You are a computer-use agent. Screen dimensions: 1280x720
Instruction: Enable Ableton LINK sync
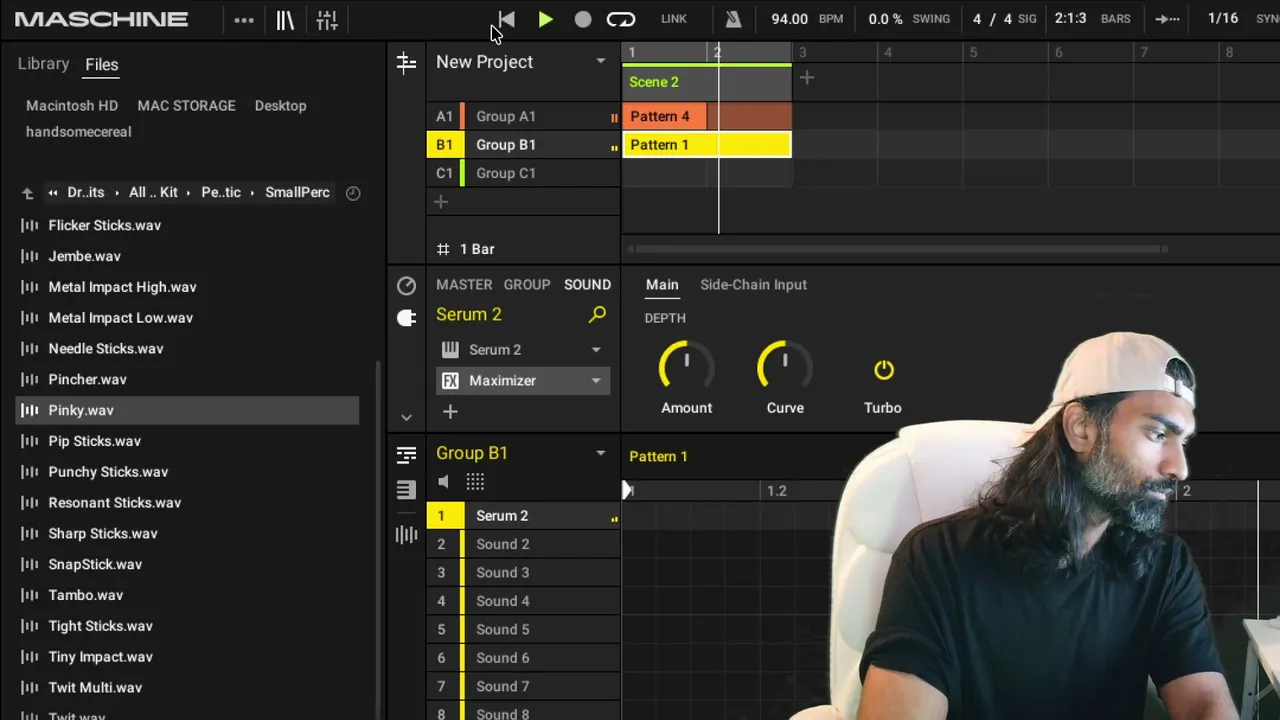[674, 19]
